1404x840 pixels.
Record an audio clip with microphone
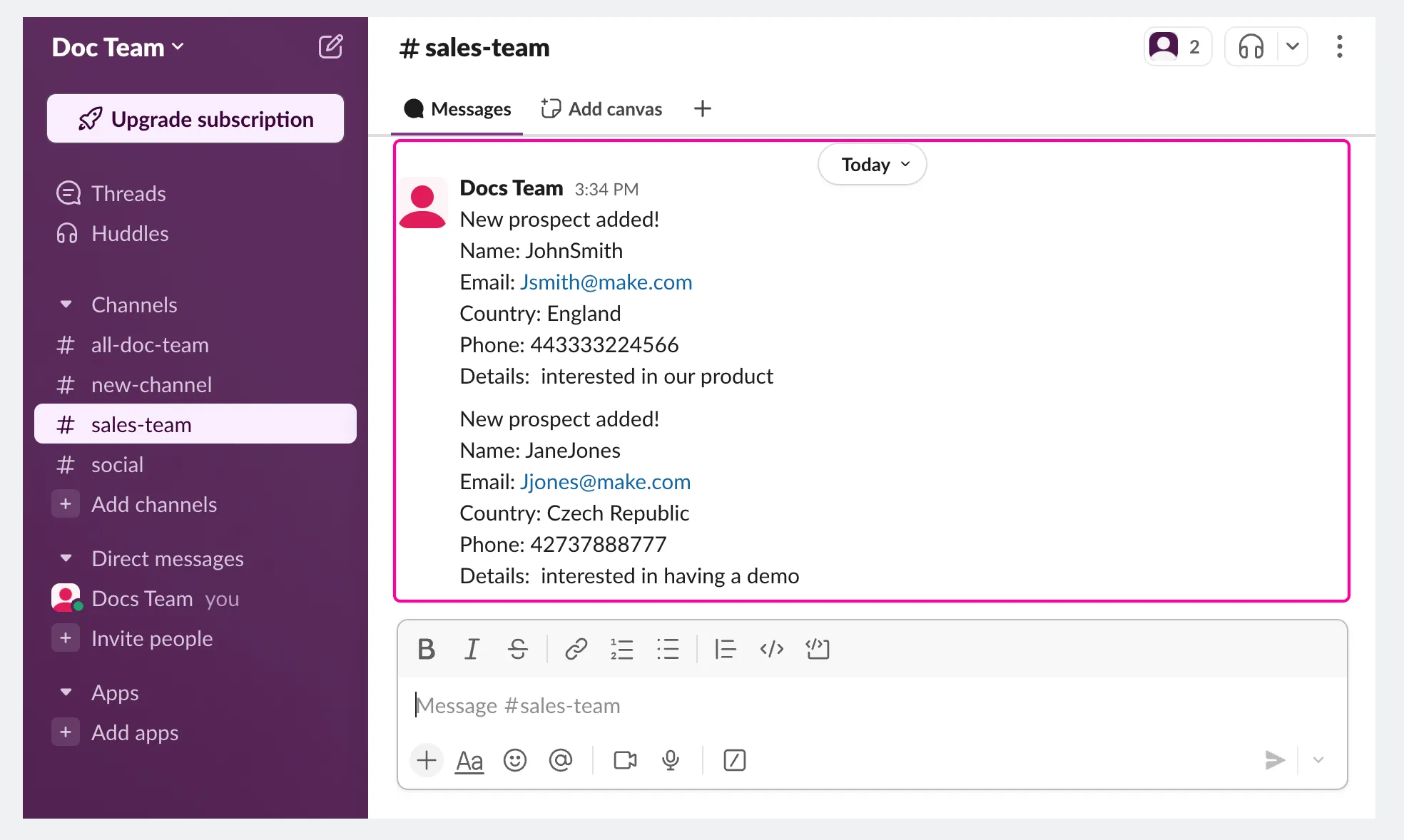671,760
